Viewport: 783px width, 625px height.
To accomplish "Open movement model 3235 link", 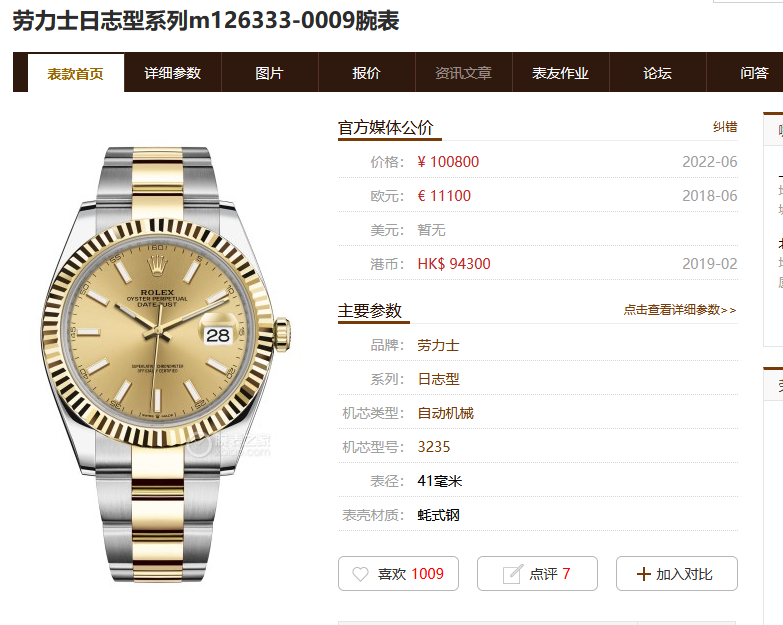I will [x=433, y=447].
